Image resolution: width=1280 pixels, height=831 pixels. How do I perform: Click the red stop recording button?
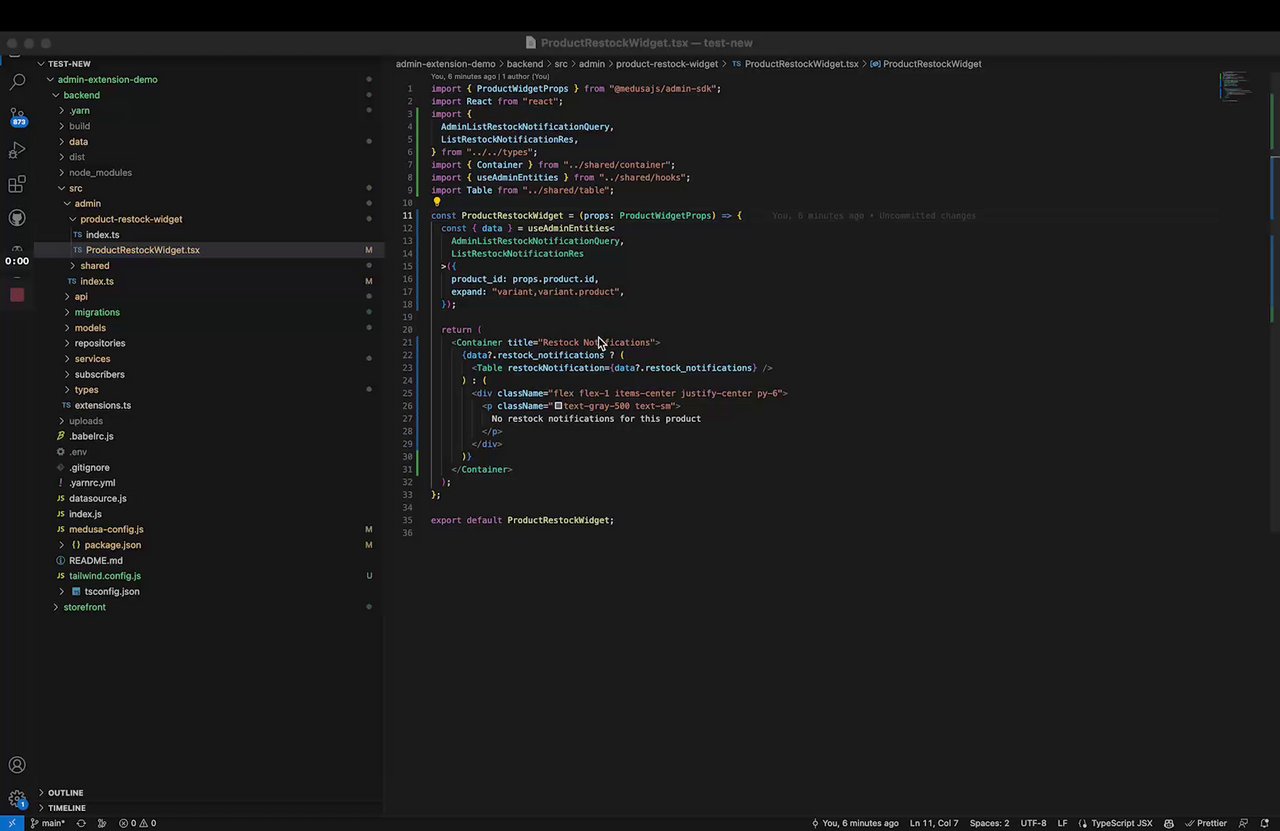(x=17, y=295)
